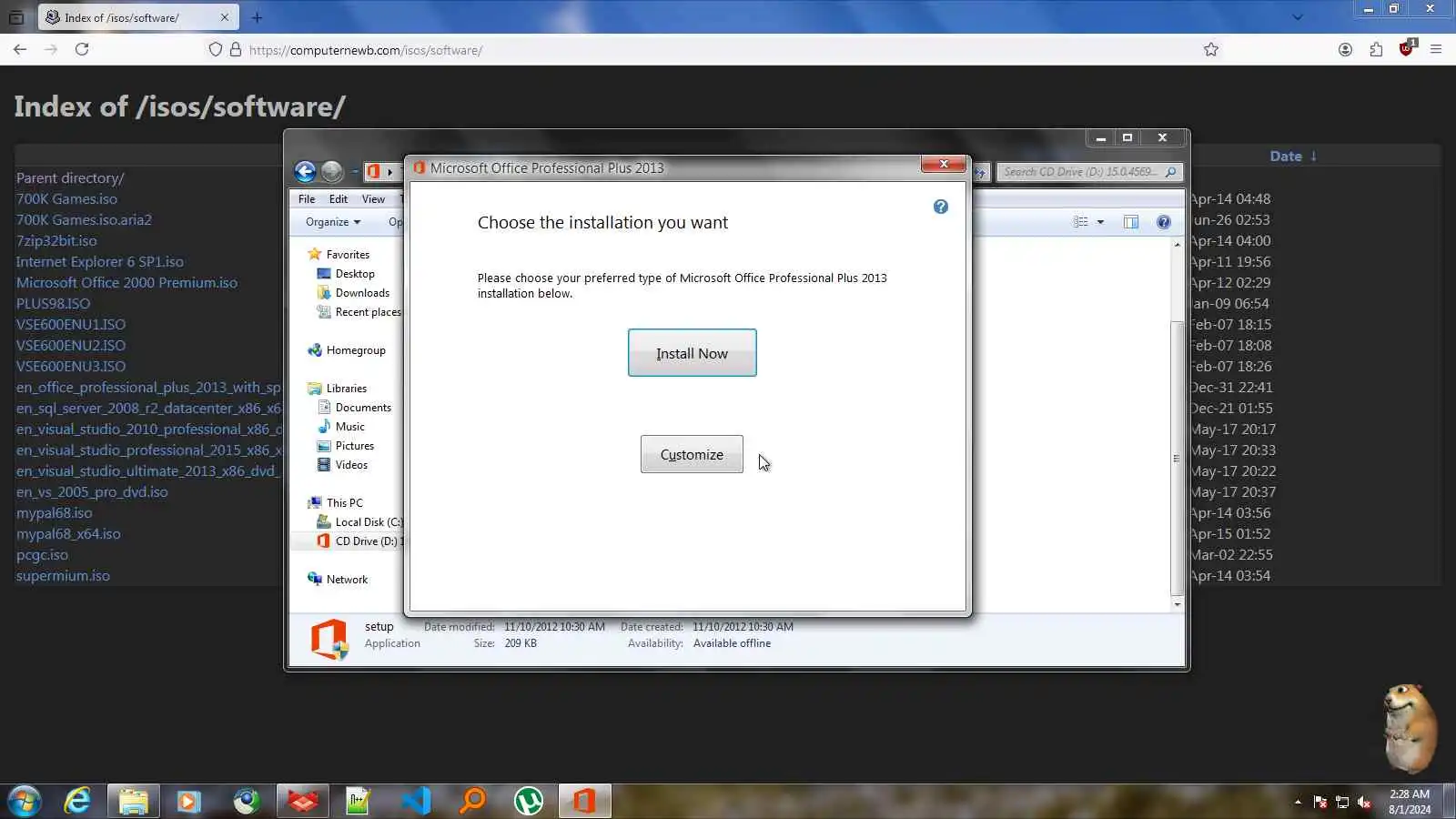Open Local Disk (C:) in the sidebar
The height and width of the screenshot is (819, 1456).
click(x=369, y=522)
